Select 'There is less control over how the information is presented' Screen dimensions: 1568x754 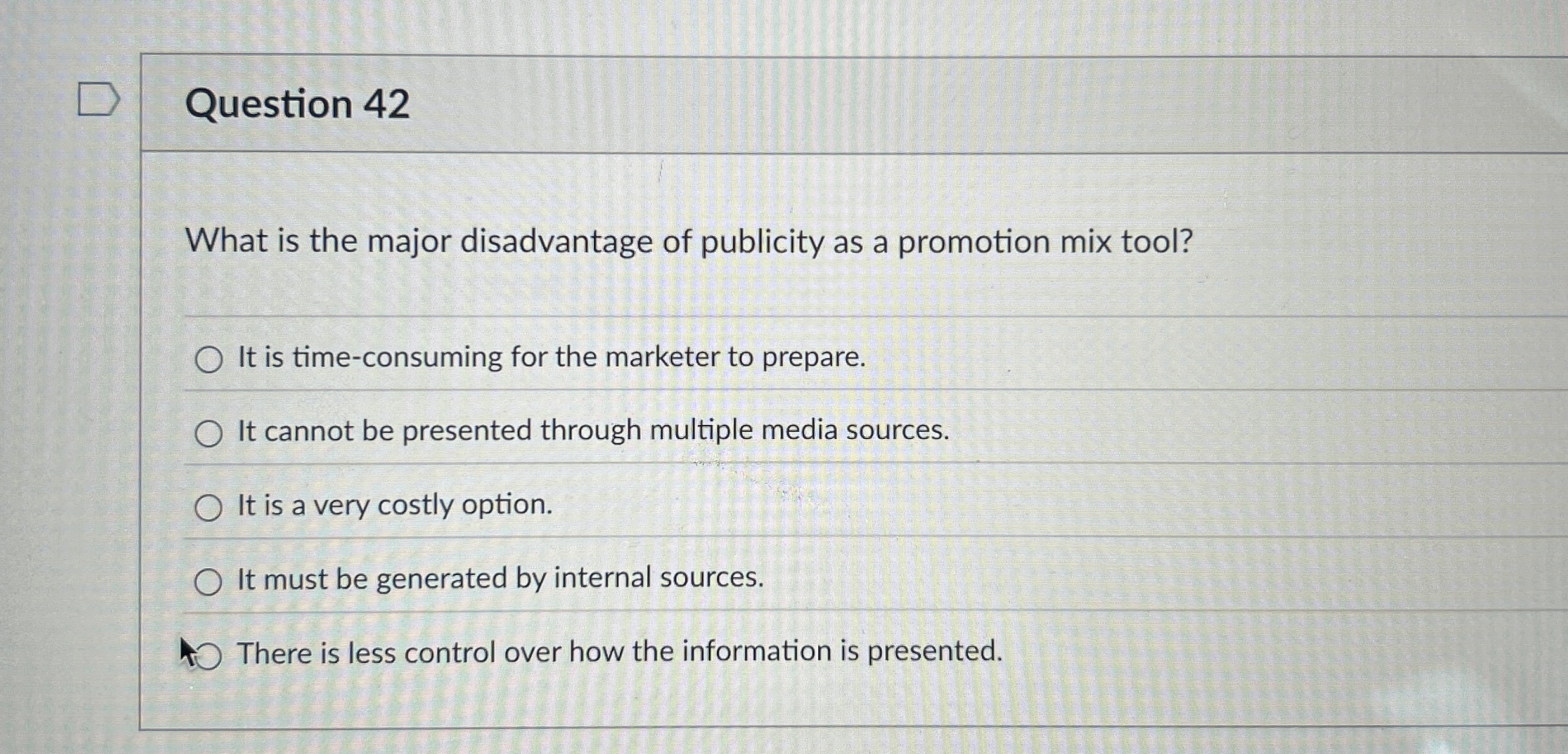click(209, 653)
